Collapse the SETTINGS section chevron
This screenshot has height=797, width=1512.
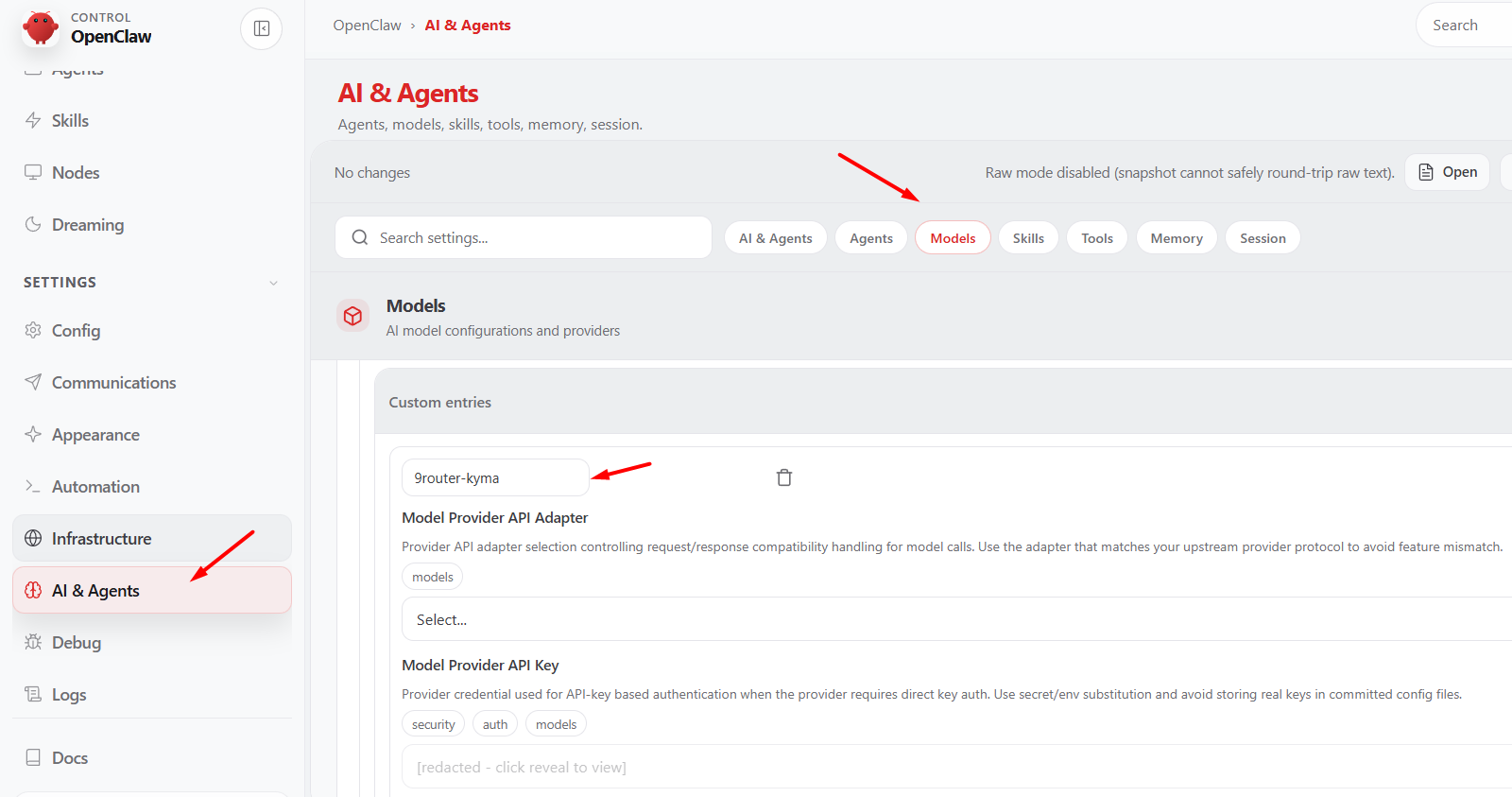pyautogui.click(x=273, y=283)
